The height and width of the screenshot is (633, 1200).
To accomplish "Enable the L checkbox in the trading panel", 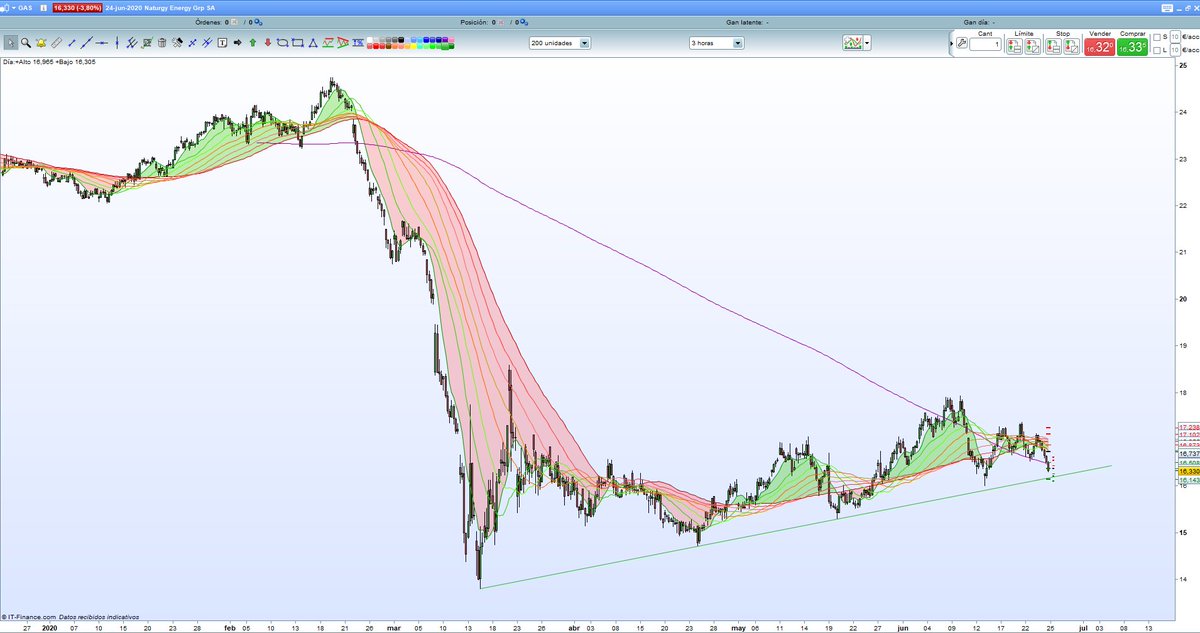I will coord(1155,48).
